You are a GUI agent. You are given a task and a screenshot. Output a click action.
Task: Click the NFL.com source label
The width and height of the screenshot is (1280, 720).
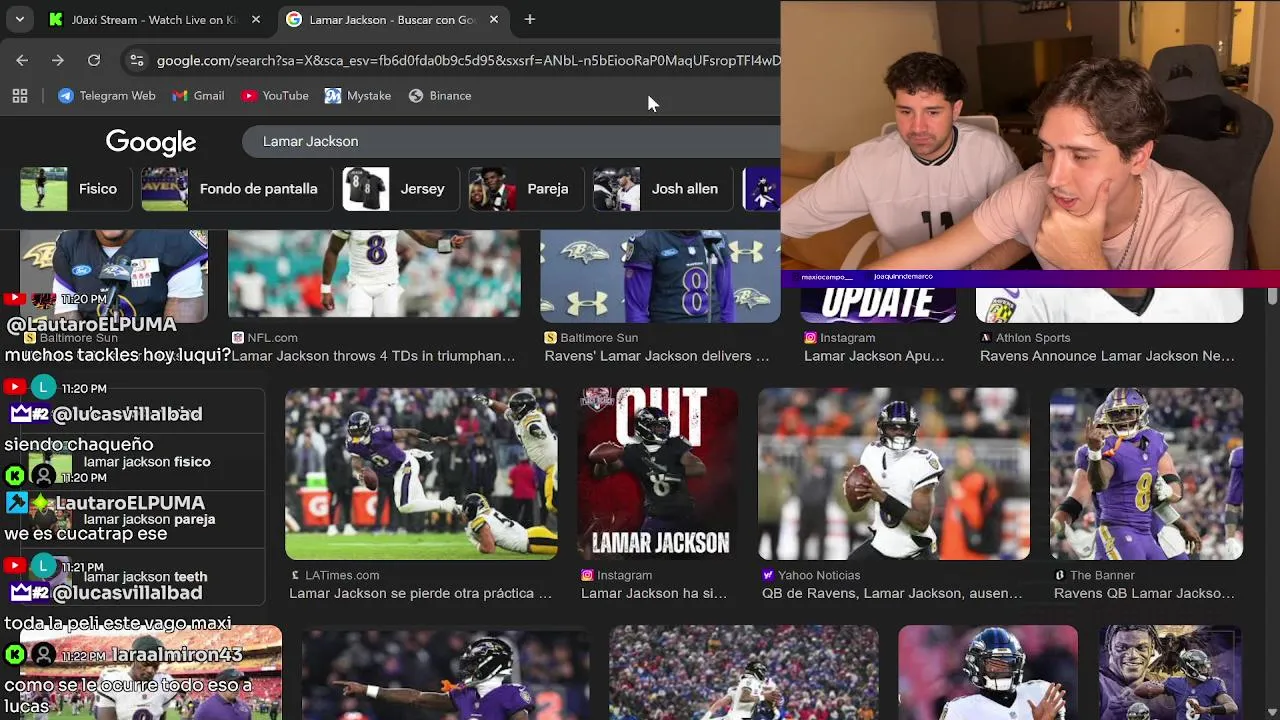(272, 338)
